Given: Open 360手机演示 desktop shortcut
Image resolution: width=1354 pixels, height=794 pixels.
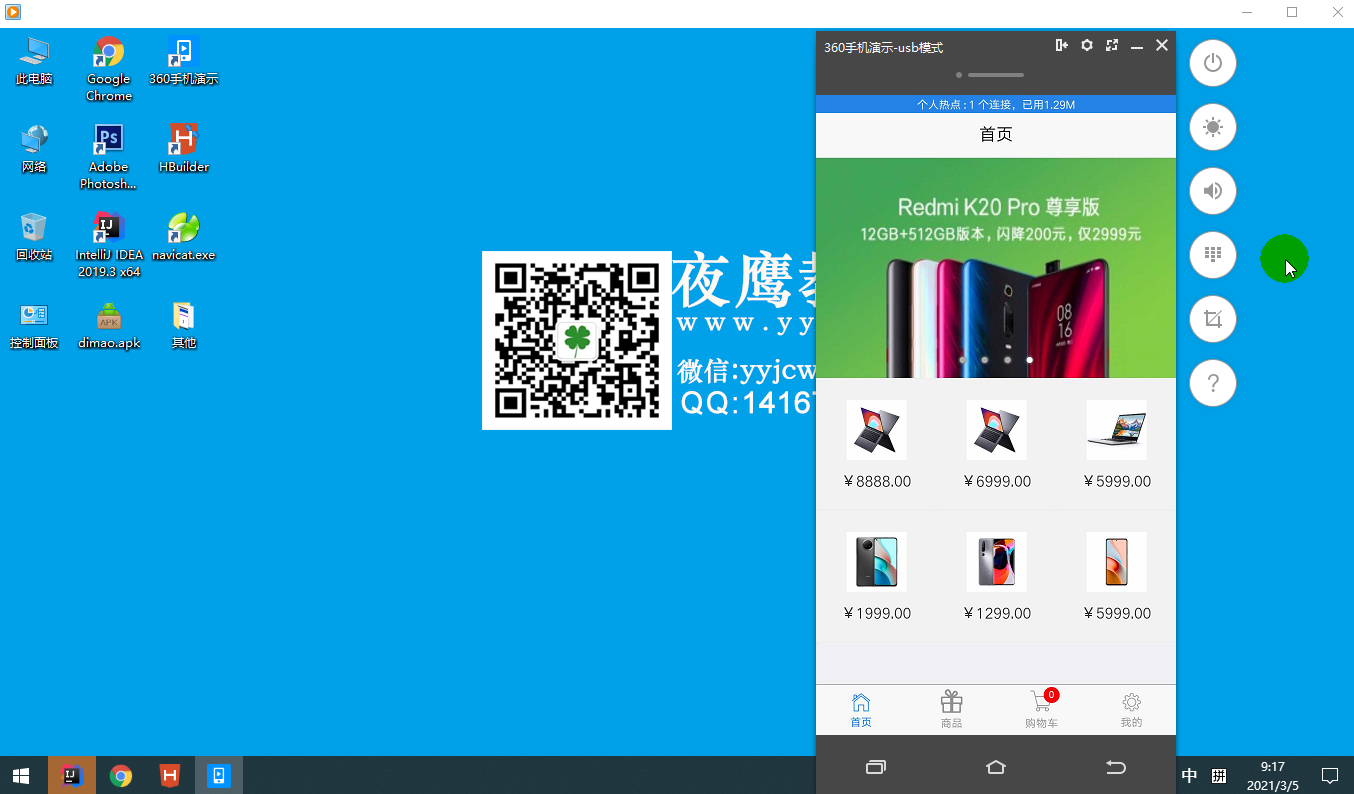Looking at the screenshot, I should click(184, 61).
